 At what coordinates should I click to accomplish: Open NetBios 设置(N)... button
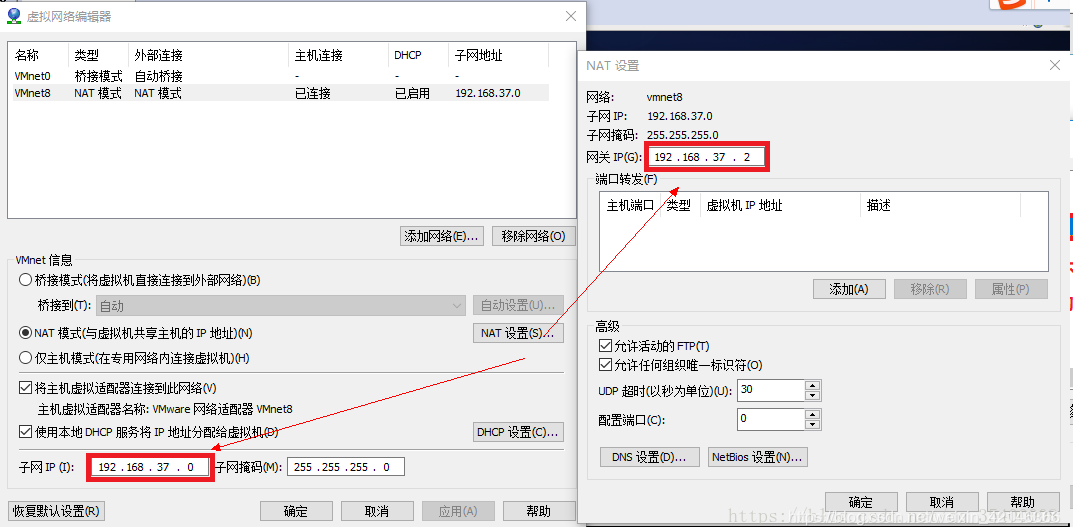click(758, 457)
